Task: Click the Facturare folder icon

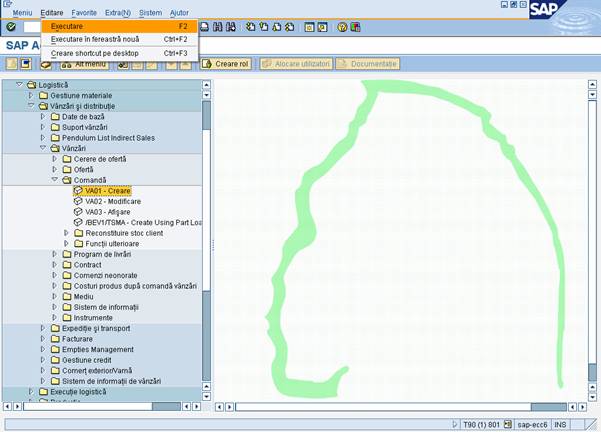Action: 56,339
